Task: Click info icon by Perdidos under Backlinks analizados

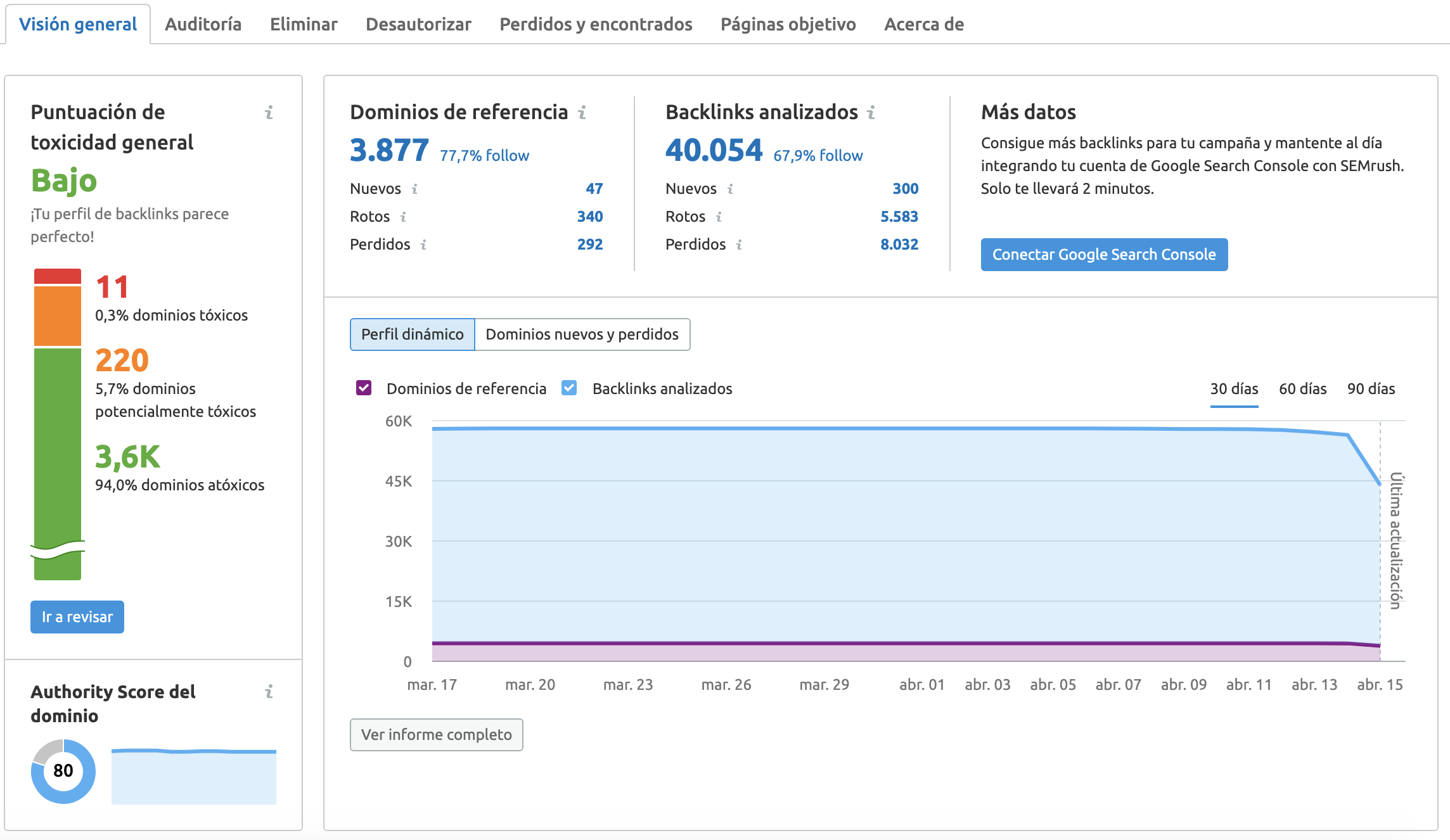Action: [x=739, y=245]
